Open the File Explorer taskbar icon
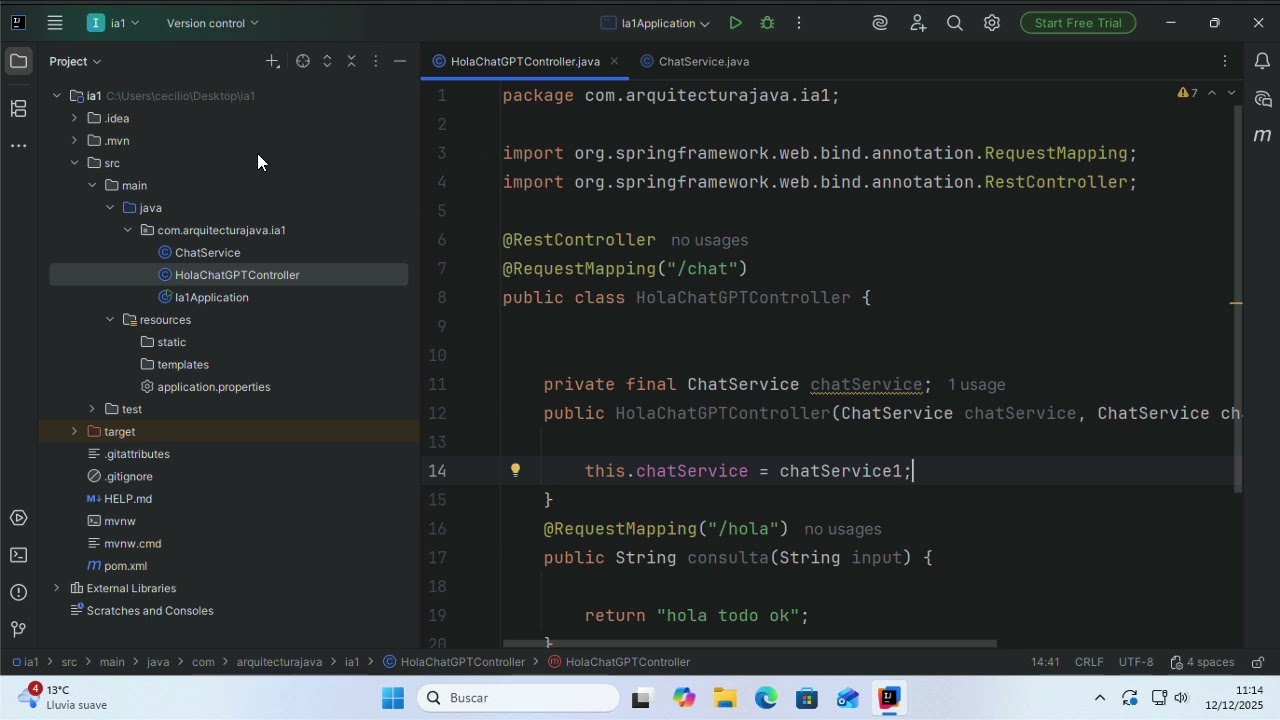The image size is (1280, 720). (x=725, y=698)
